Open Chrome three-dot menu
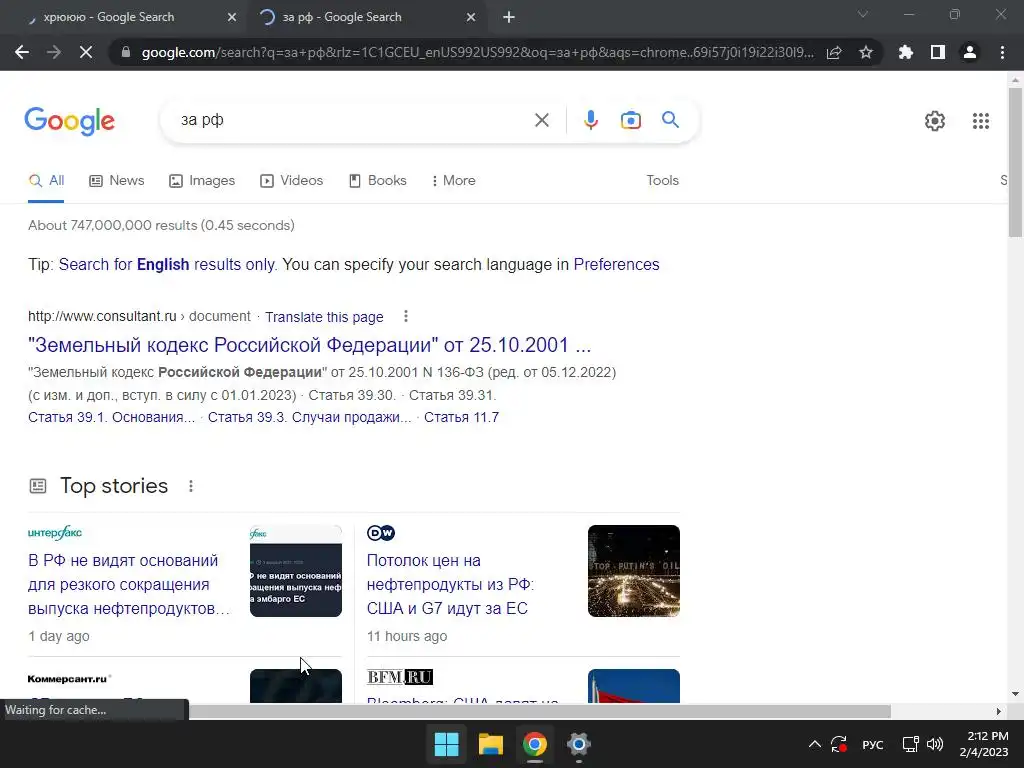Screen dimensions: 1024x768 pyautogui.click(x=1002, y=52)
